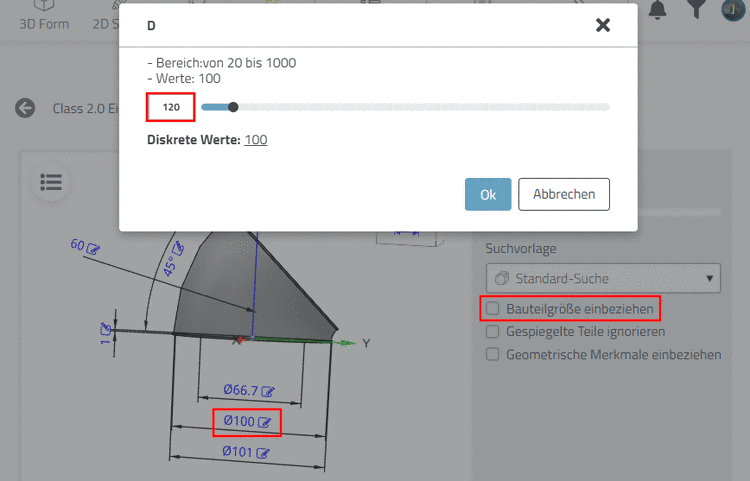
Task: Switch to the 3D Form tab
Action: (44, 17)
